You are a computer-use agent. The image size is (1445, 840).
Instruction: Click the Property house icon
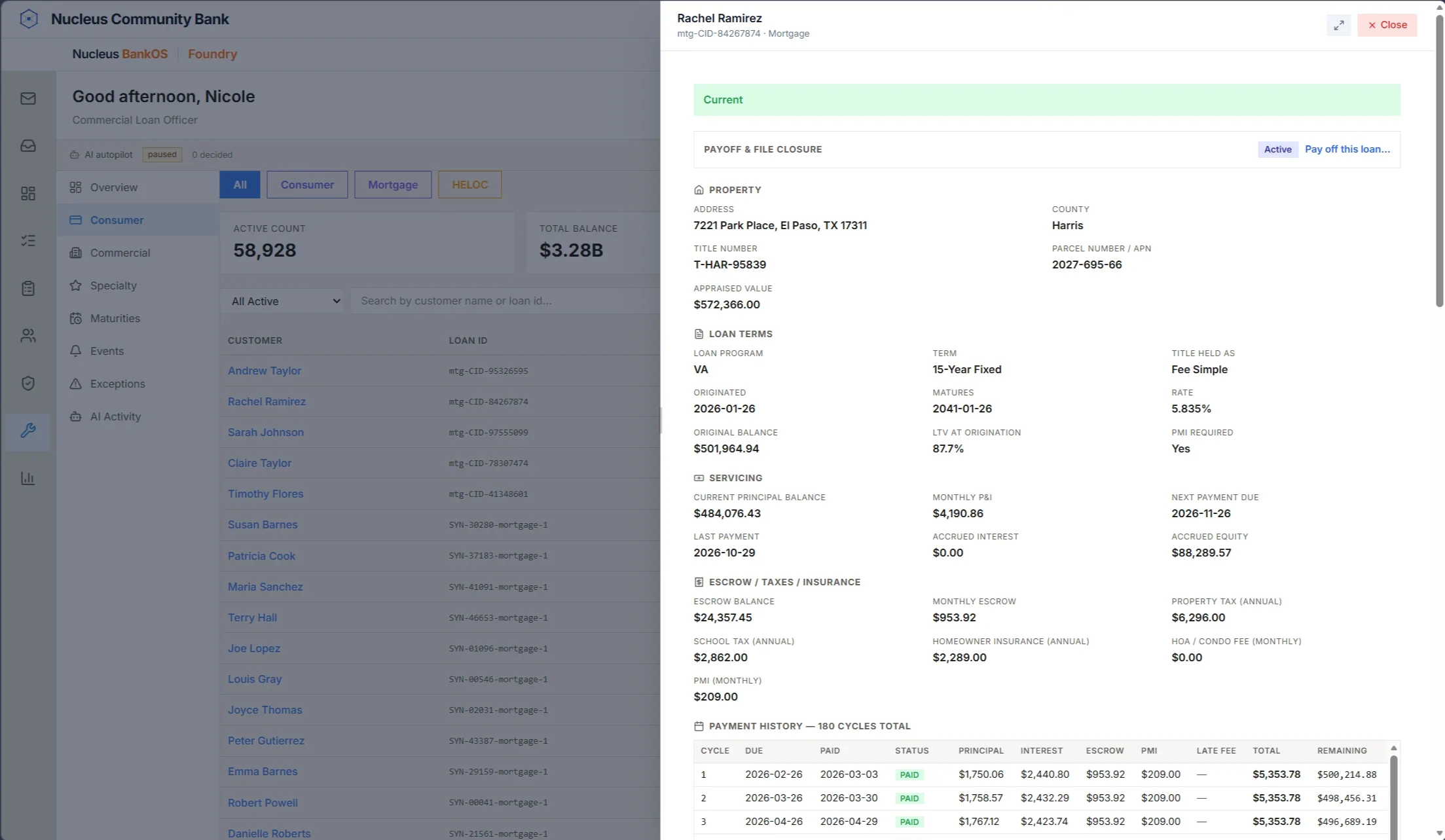[x=699, y=190]
